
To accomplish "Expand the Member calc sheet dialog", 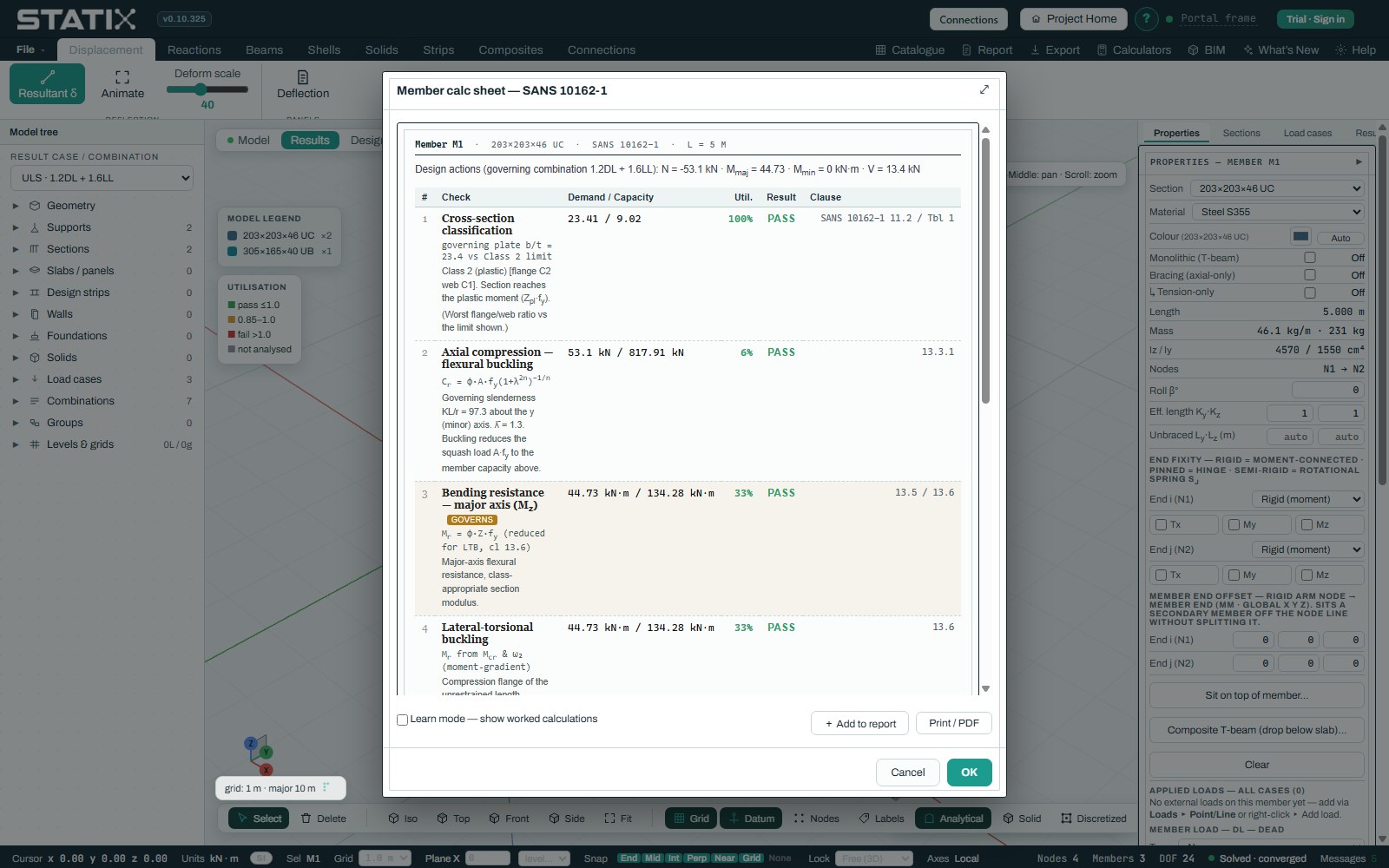I will pyautogui.click(x=984, y=89).
